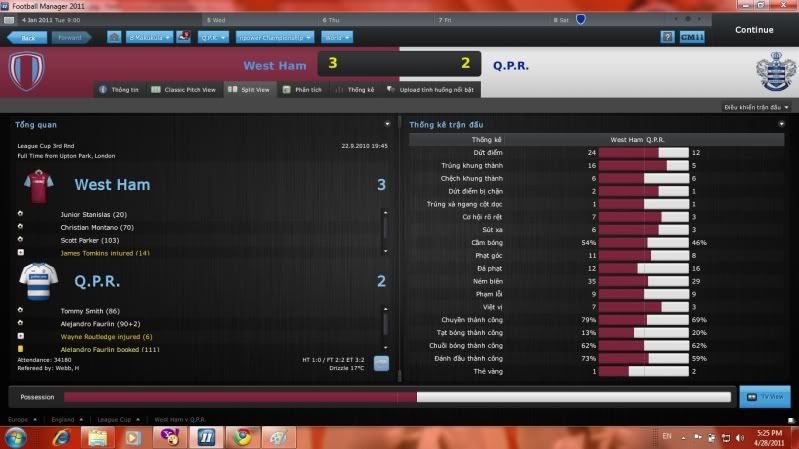Click the Possession bar
The width and height of the screenshot is (799, 449).
click(397, 397)
